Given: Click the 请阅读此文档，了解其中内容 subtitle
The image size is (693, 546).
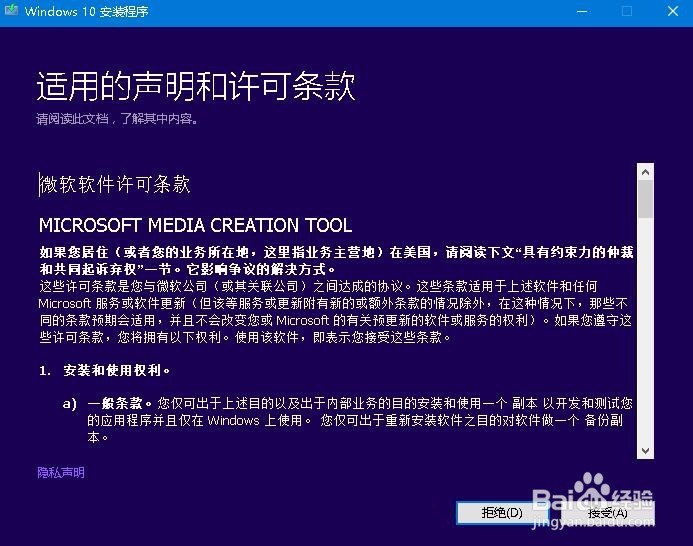Looking at the screenshot, I should (x=117, y=118).
